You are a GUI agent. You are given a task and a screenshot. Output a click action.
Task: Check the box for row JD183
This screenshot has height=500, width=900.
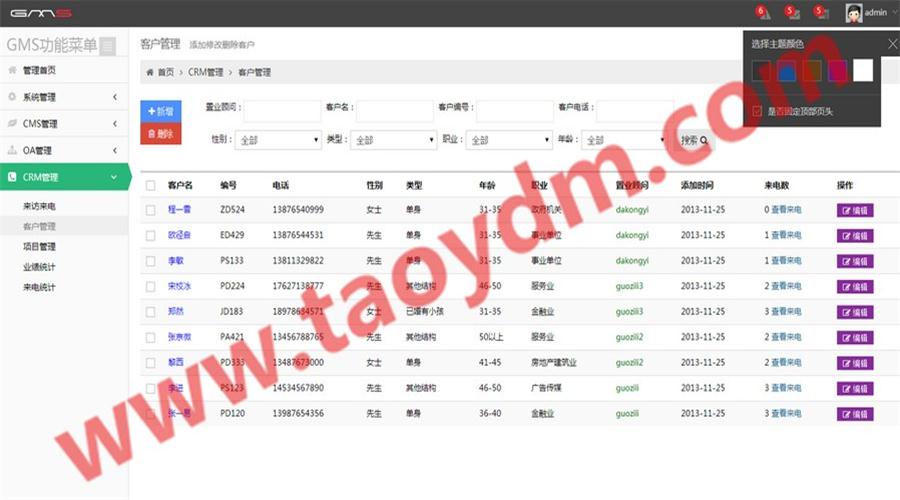150,312
